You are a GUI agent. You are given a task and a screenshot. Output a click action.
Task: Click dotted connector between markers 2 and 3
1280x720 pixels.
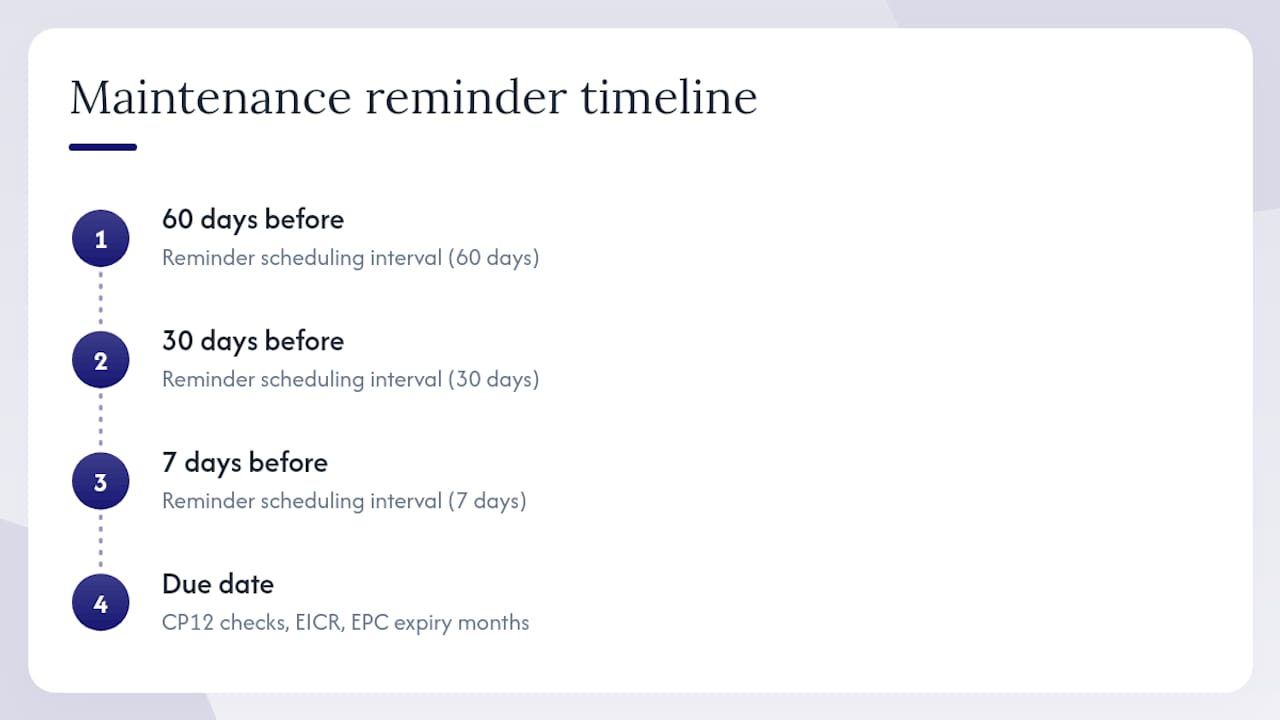(x=100, y=421)
